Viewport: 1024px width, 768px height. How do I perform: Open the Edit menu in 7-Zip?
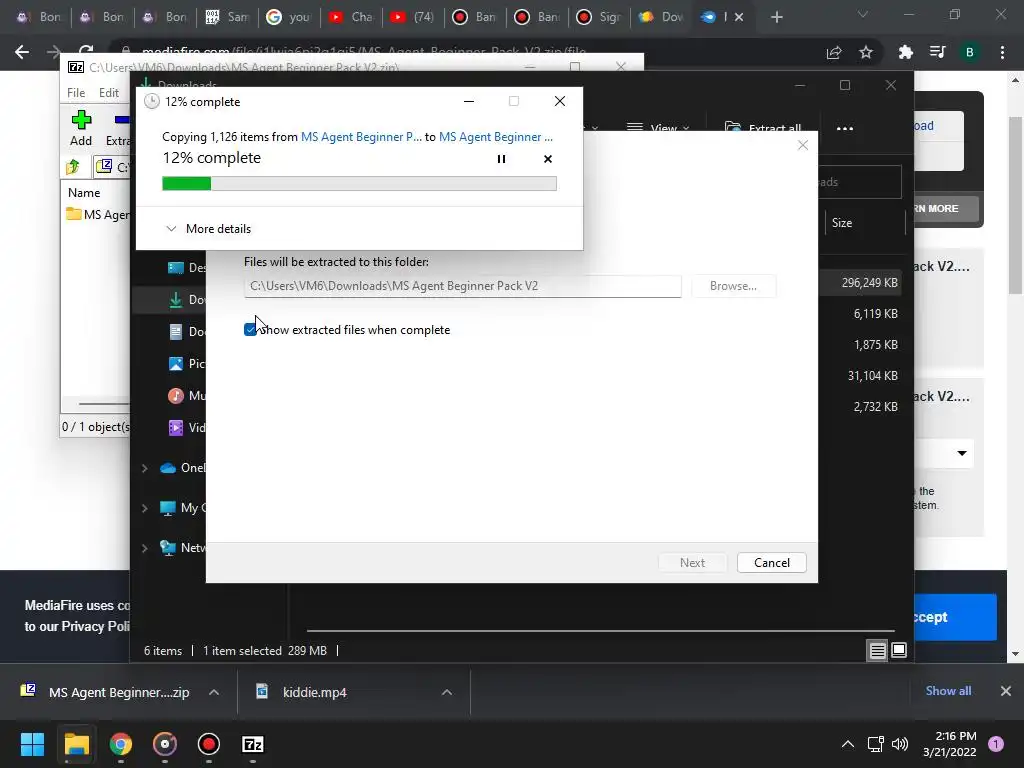pyautogui.click(x=108, y=93)
